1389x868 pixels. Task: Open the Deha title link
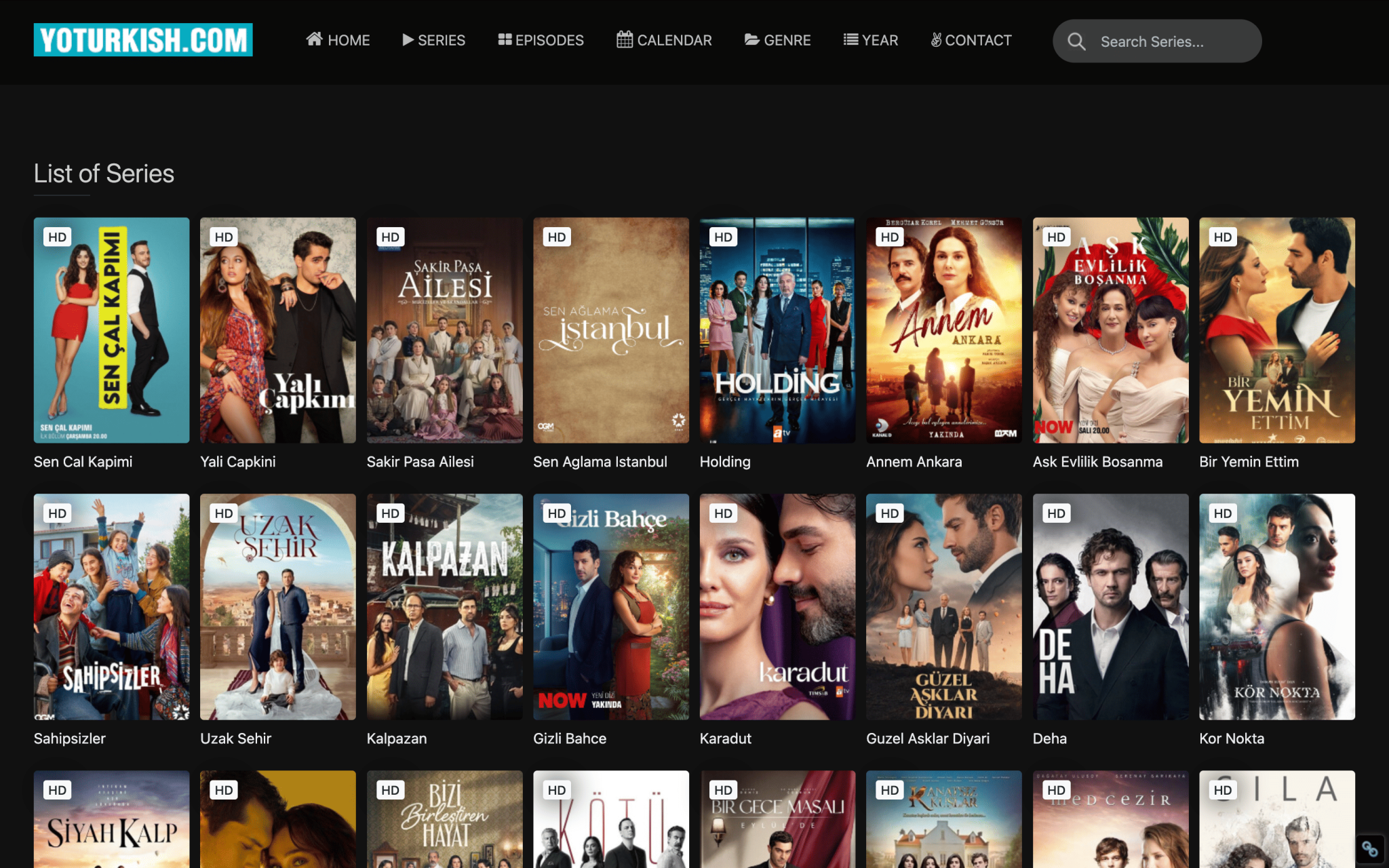[x=1050, y=738]
